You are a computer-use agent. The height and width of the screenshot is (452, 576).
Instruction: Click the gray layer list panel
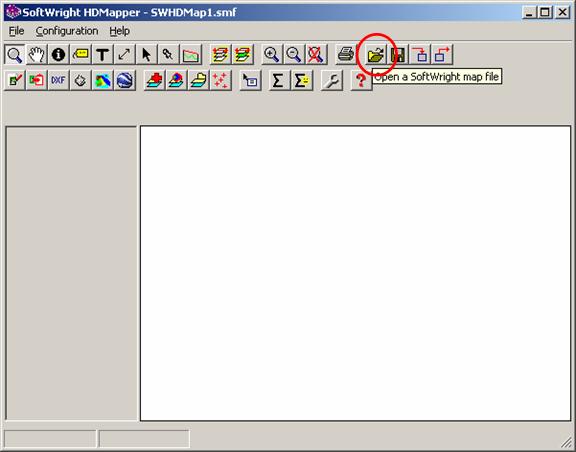tap(71, 273)
